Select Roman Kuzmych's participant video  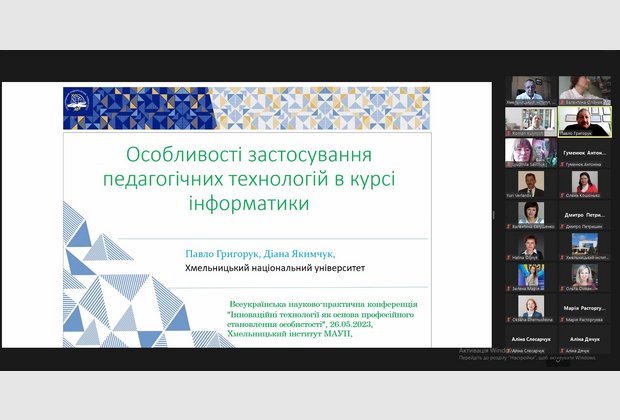tap(530, 120)
